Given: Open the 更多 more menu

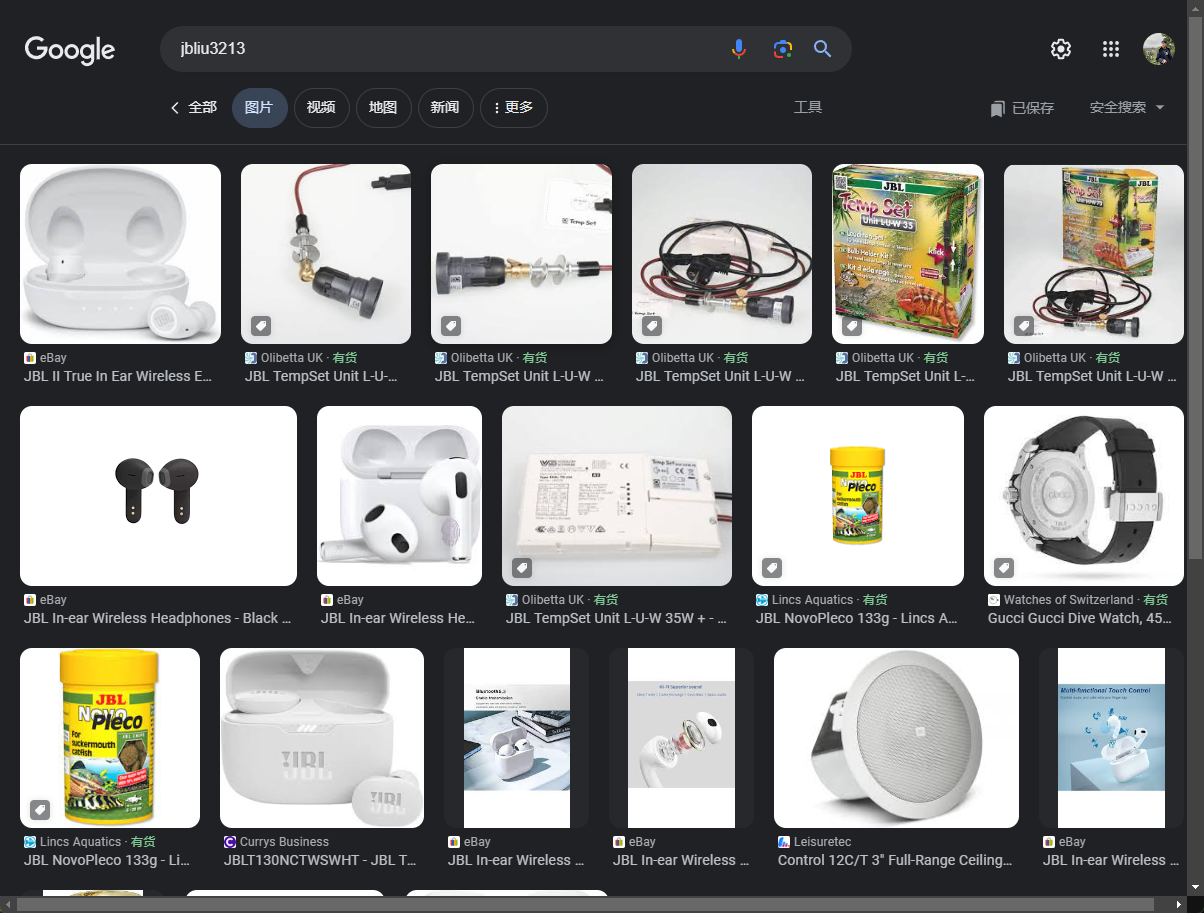Looking at the screenshot, I should coord(514,108).
